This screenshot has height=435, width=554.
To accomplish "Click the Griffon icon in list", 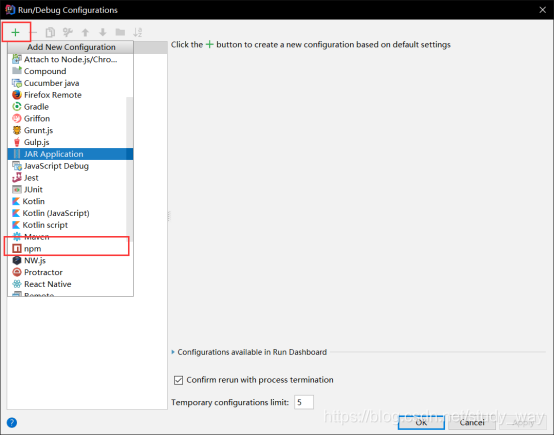I will (x=17, y=118).
